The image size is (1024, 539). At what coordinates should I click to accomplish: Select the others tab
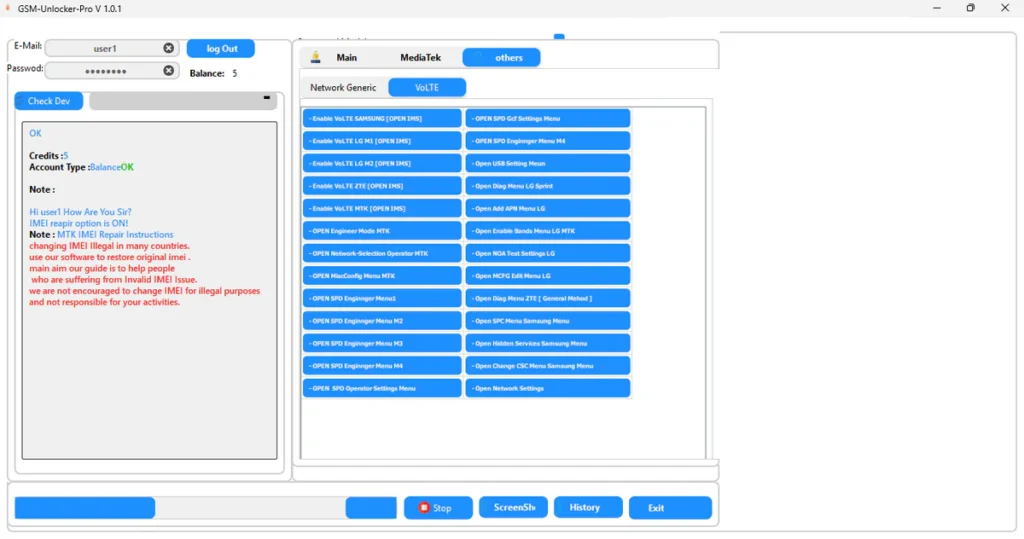(x=508, y=58)
